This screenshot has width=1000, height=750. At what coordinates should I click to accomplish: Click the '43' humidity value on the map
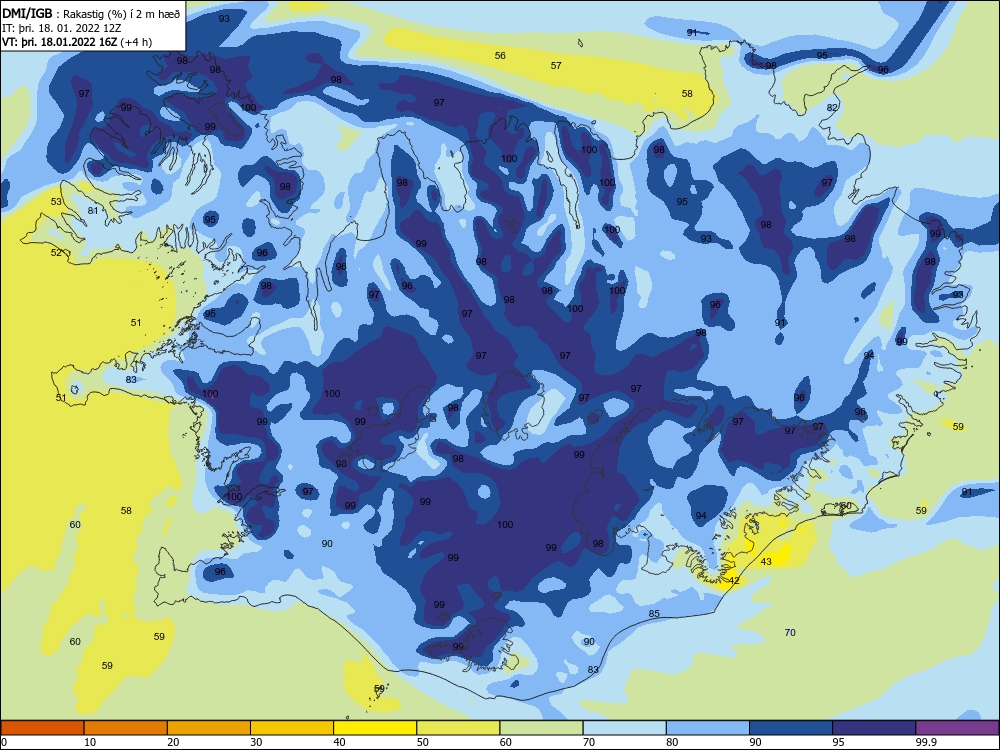click(x=766, y=561)
